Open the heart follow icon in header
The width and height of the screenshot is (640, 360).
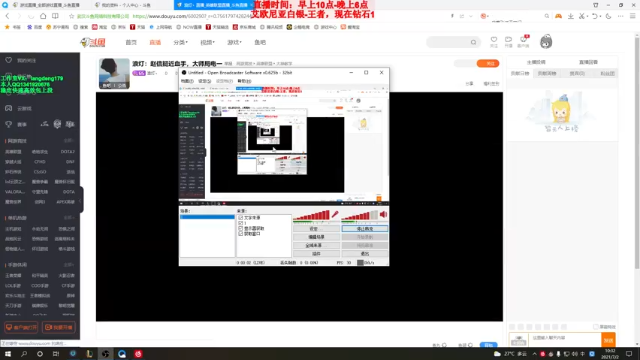494,41
